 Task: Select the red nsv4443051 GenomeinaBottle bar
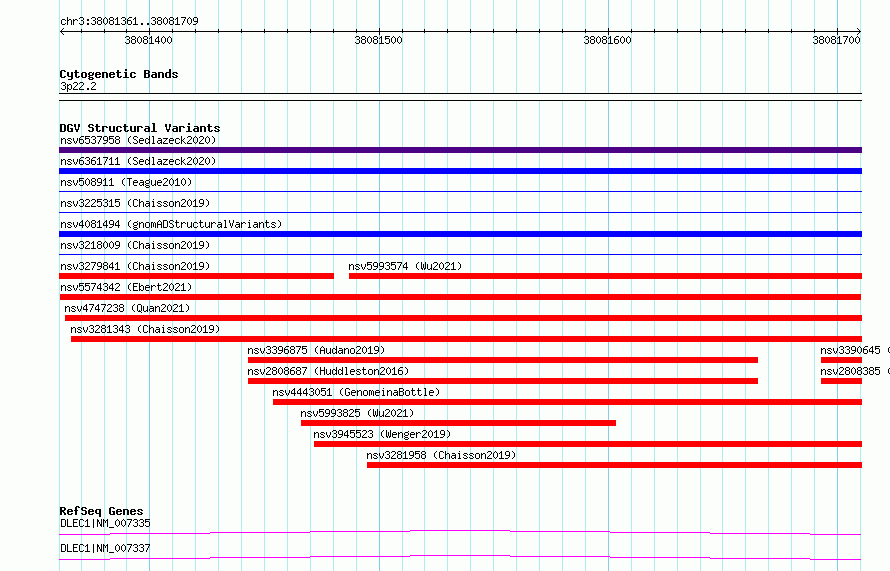click(568, 402)
